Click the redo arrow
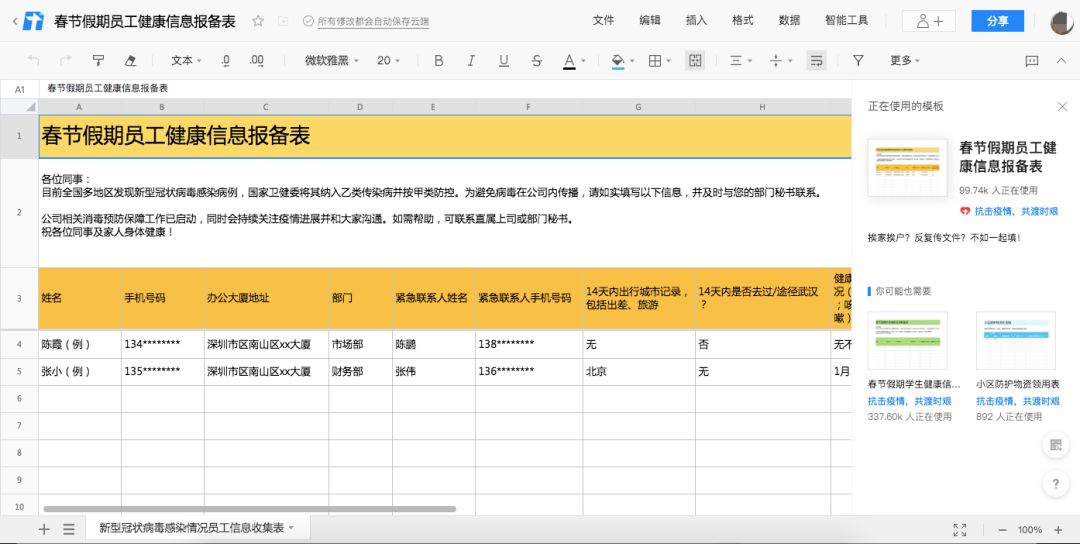This screenshot has width=1080, height=544. tap(65, 61)
